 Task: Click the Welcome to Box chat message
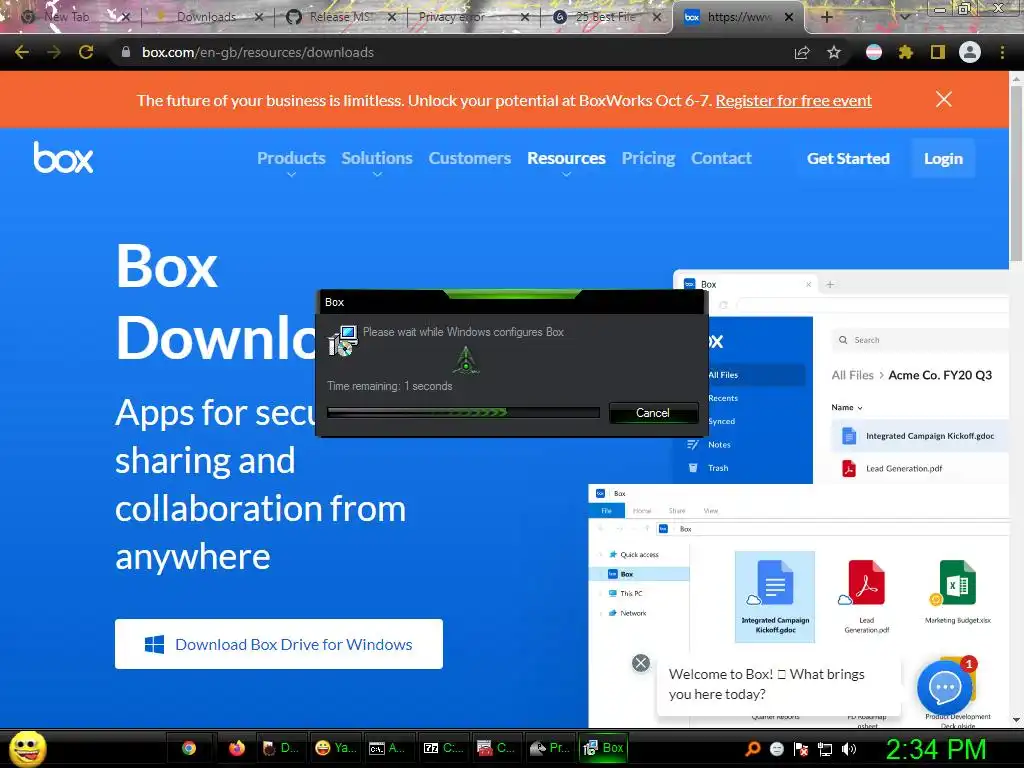pyautogui.click(x=778, y=684)
